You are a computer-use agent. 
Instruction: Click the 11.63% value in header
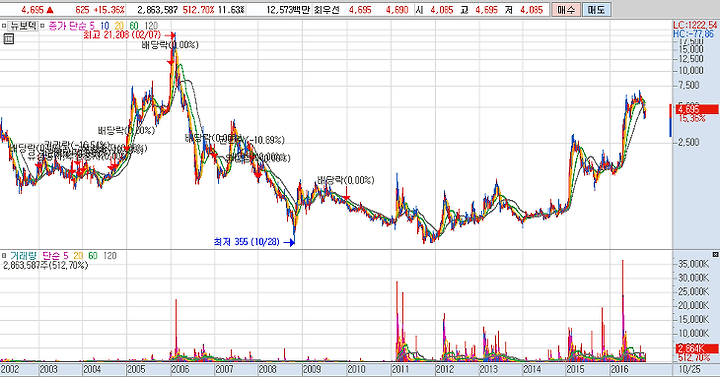pos(231,10)
